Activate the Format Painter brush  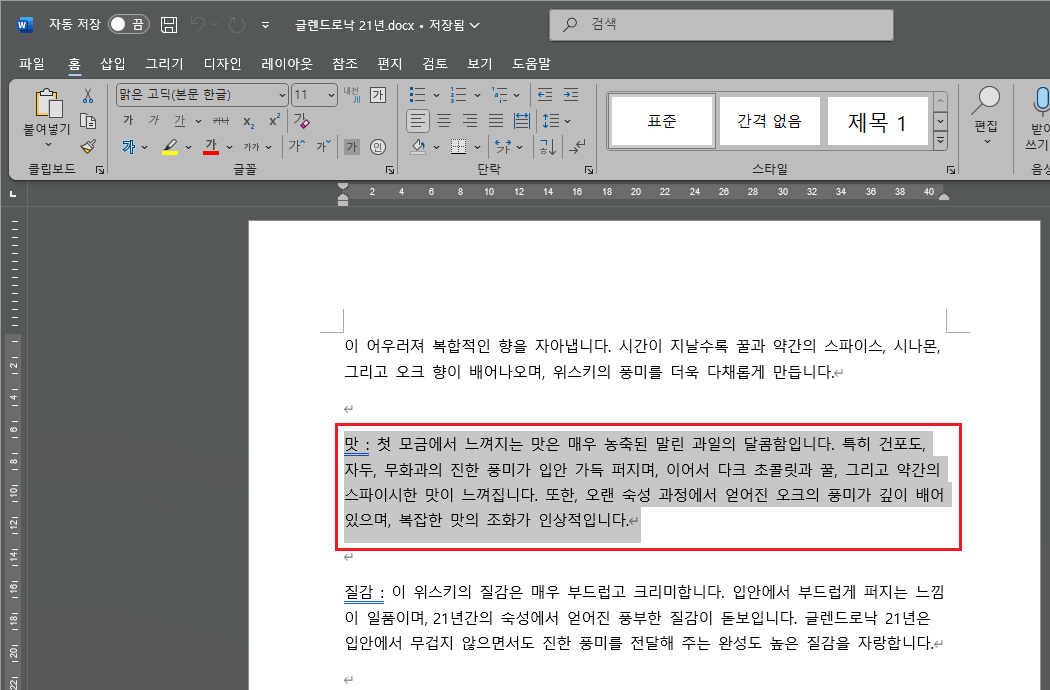pos(88,146)
